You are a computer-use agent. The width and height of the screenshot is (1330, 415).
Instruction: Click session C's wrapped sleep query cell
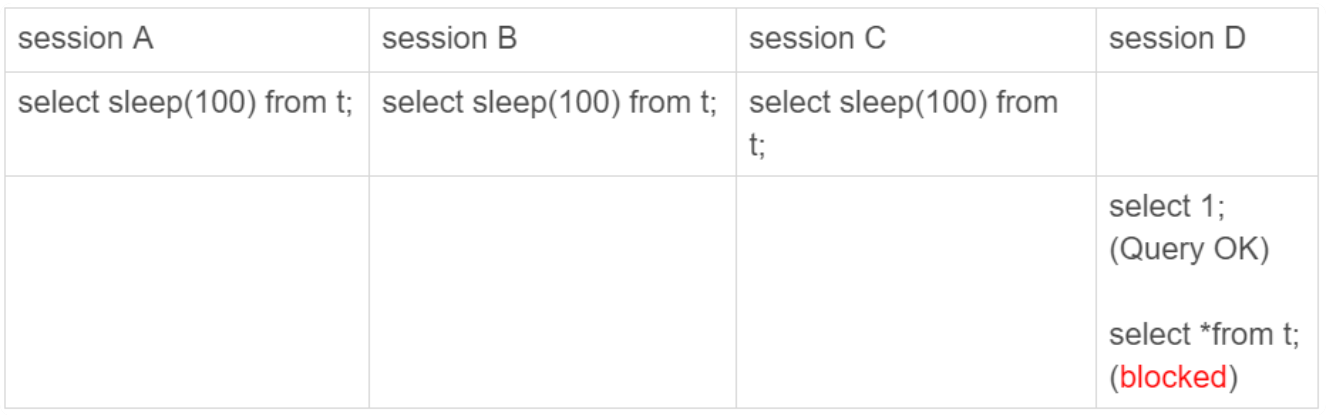(x=902, y=120)
